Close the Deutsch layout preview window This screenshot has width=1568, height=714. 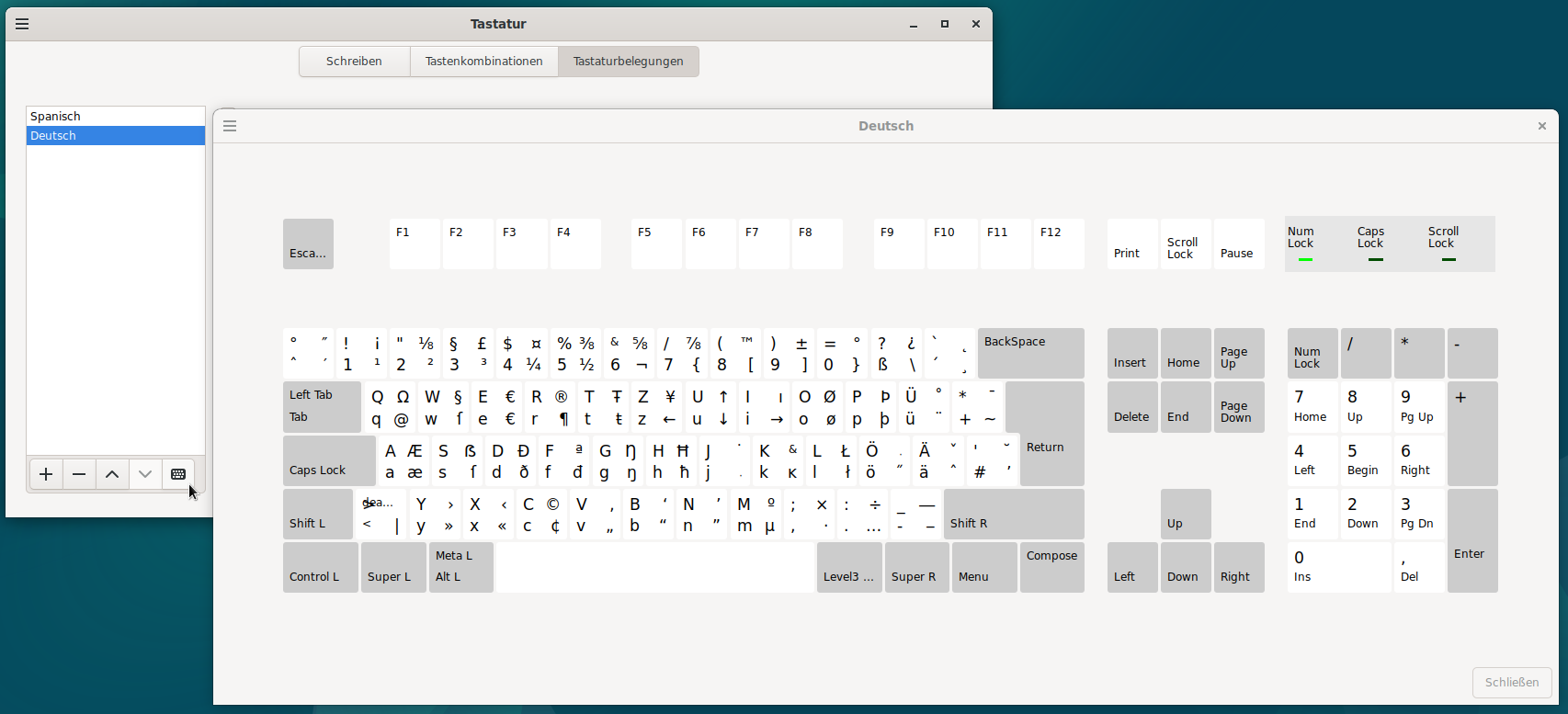[1542, 126]
